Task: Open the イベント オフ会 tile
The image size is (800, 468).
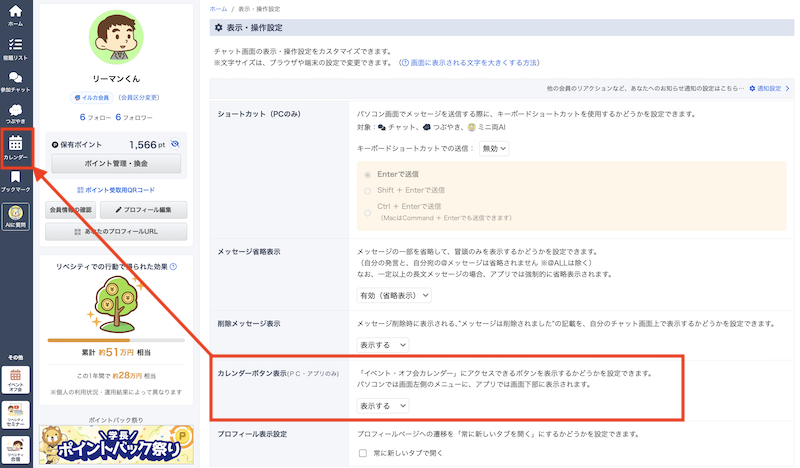Action: coord(16,380)
